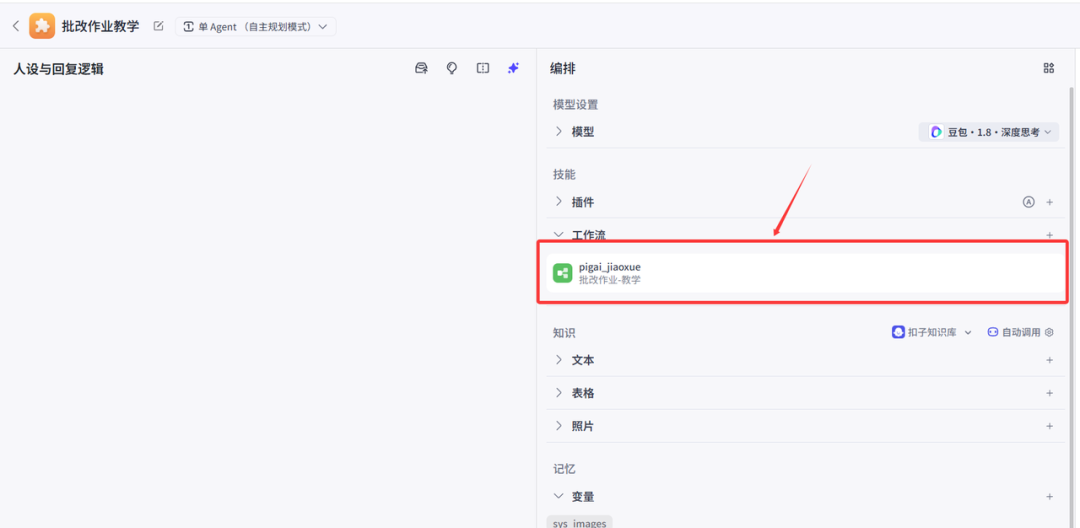1080x528 pixels.
Task: Click the 人设与回复逻辑 heading
Action: click(59, 69)
